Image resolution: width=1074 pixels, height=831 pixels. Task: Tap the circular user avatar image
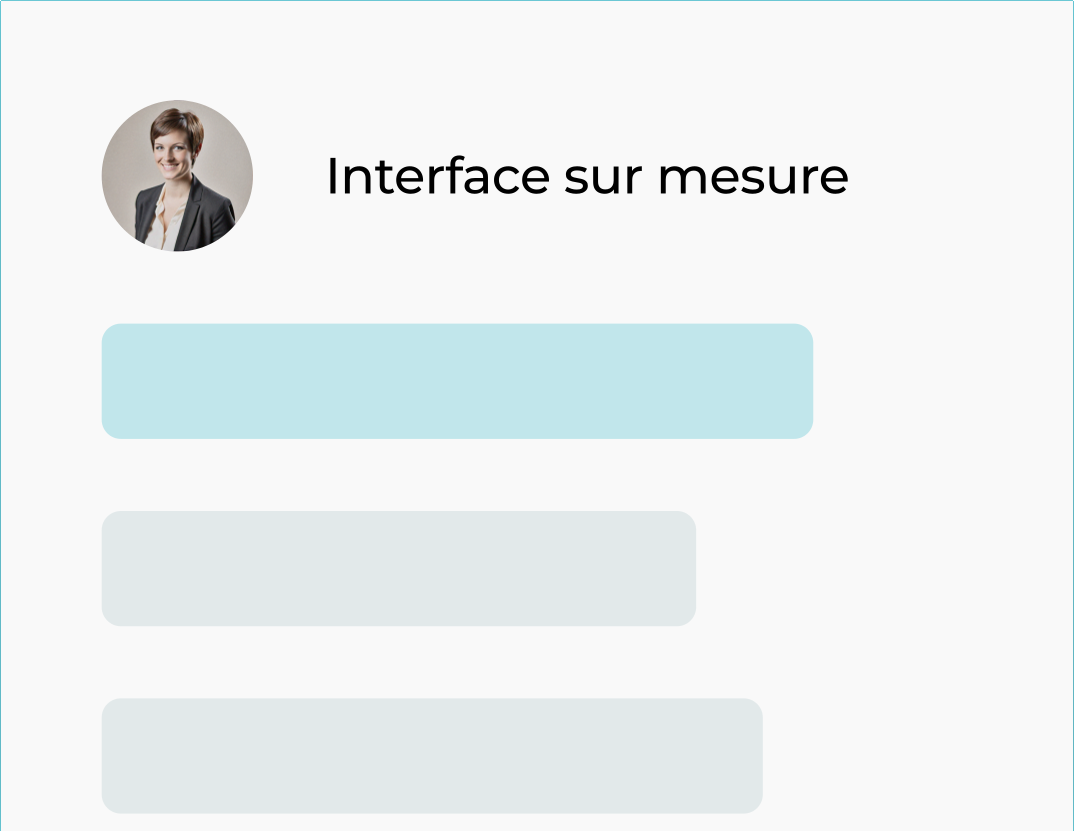tap(177, 176)
